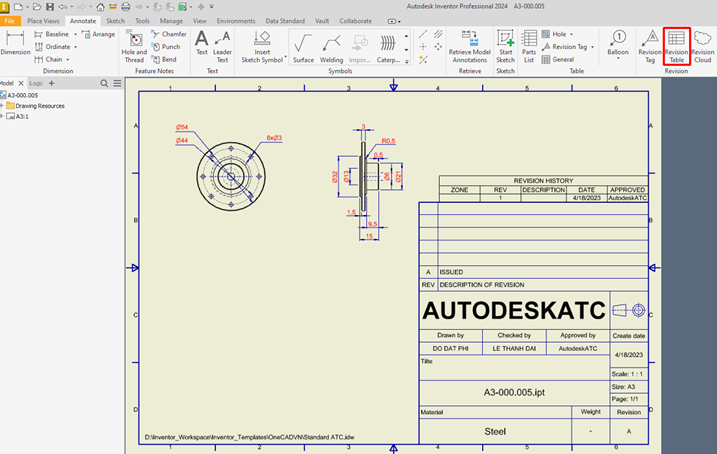Expand Ordinate dropdown arrow
717x454 pixels.
75,47
